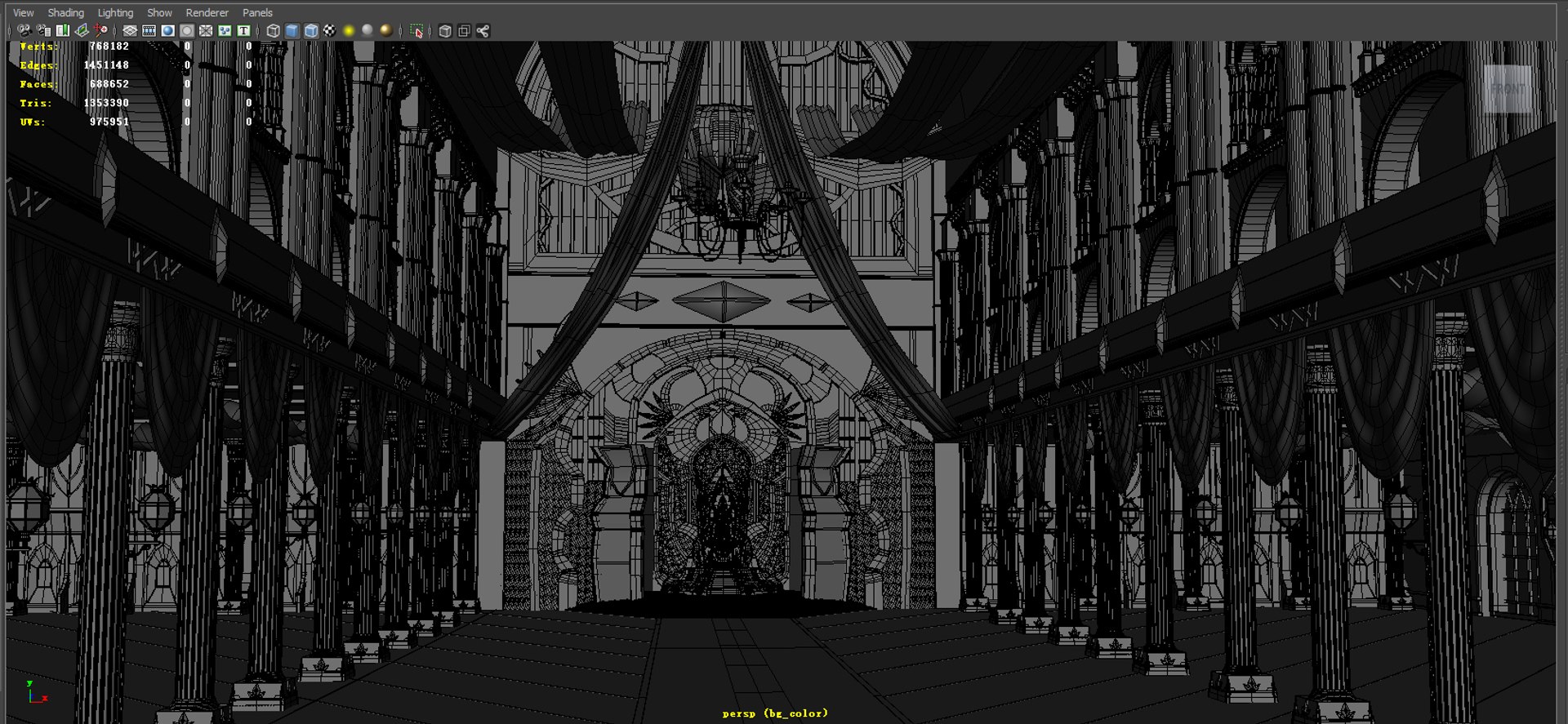Screen dimensions: 1568x724
Task: Enable Use All Lights yellow icon
Action: point(349,31)
